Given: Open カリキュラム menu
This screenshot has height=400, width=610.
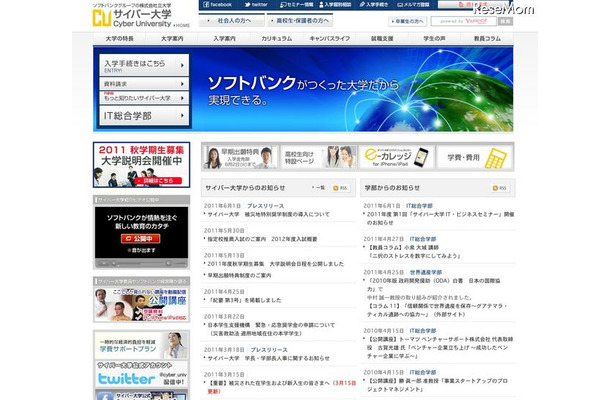Looking at the screenshot, I should 277,39.
